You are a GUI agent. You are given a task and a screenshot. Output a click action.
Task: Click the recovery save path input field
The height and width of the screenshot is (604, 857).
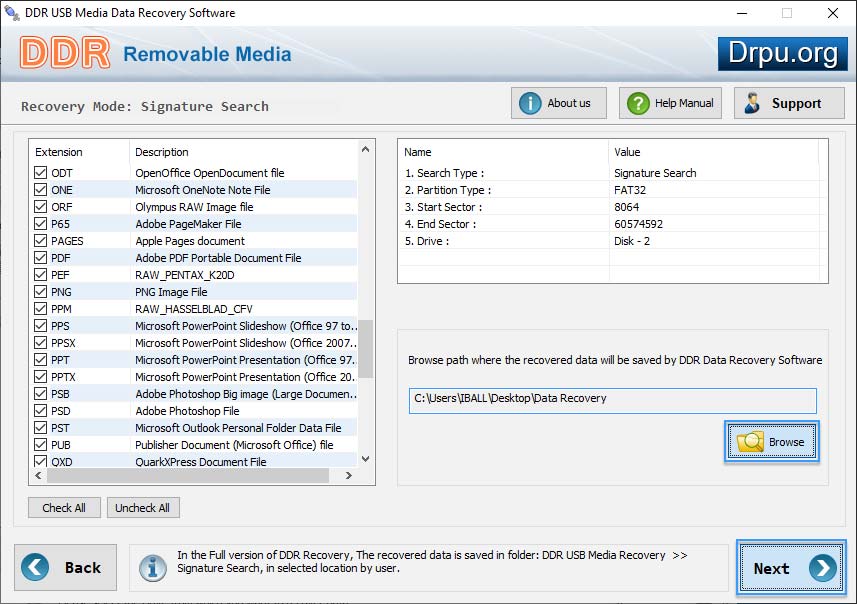612,401
